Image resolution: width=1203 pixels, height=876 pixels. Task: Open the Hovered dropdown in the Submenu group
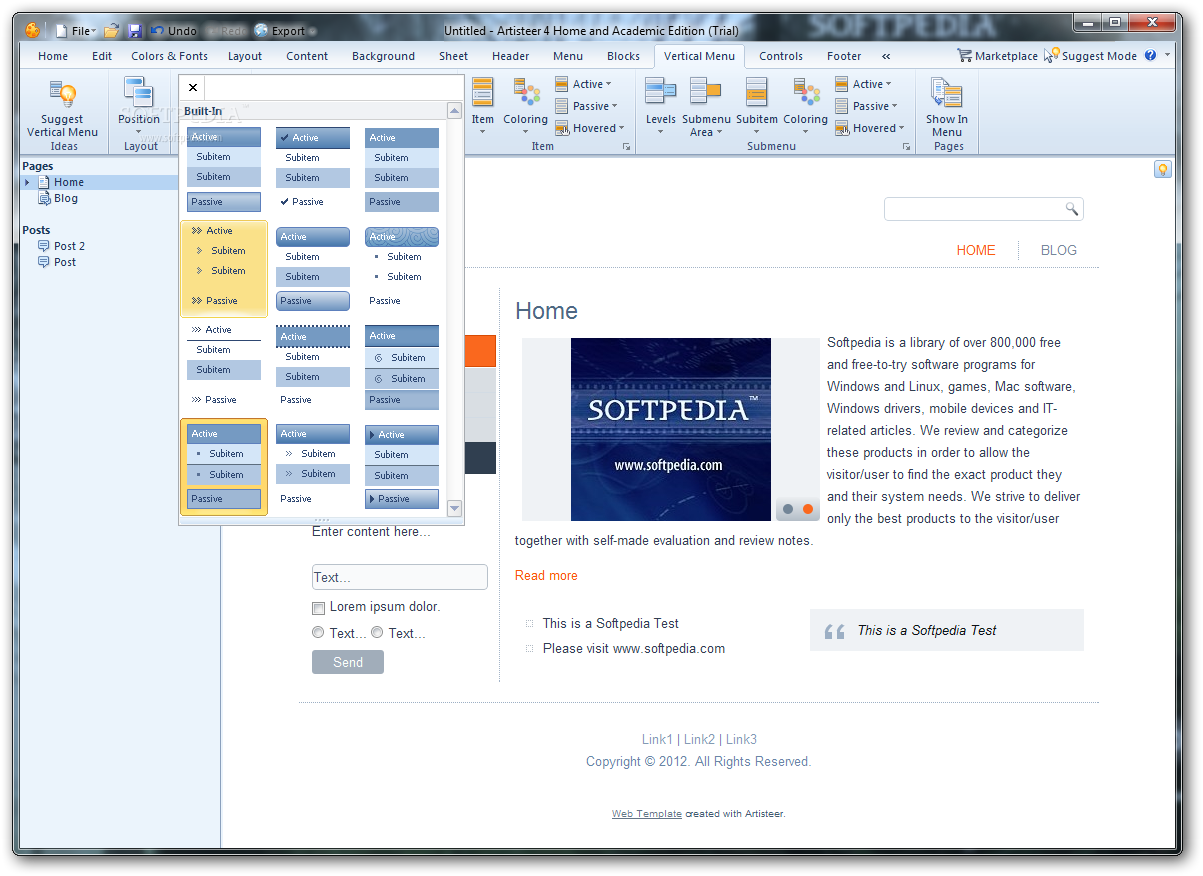tap(869, 128)
